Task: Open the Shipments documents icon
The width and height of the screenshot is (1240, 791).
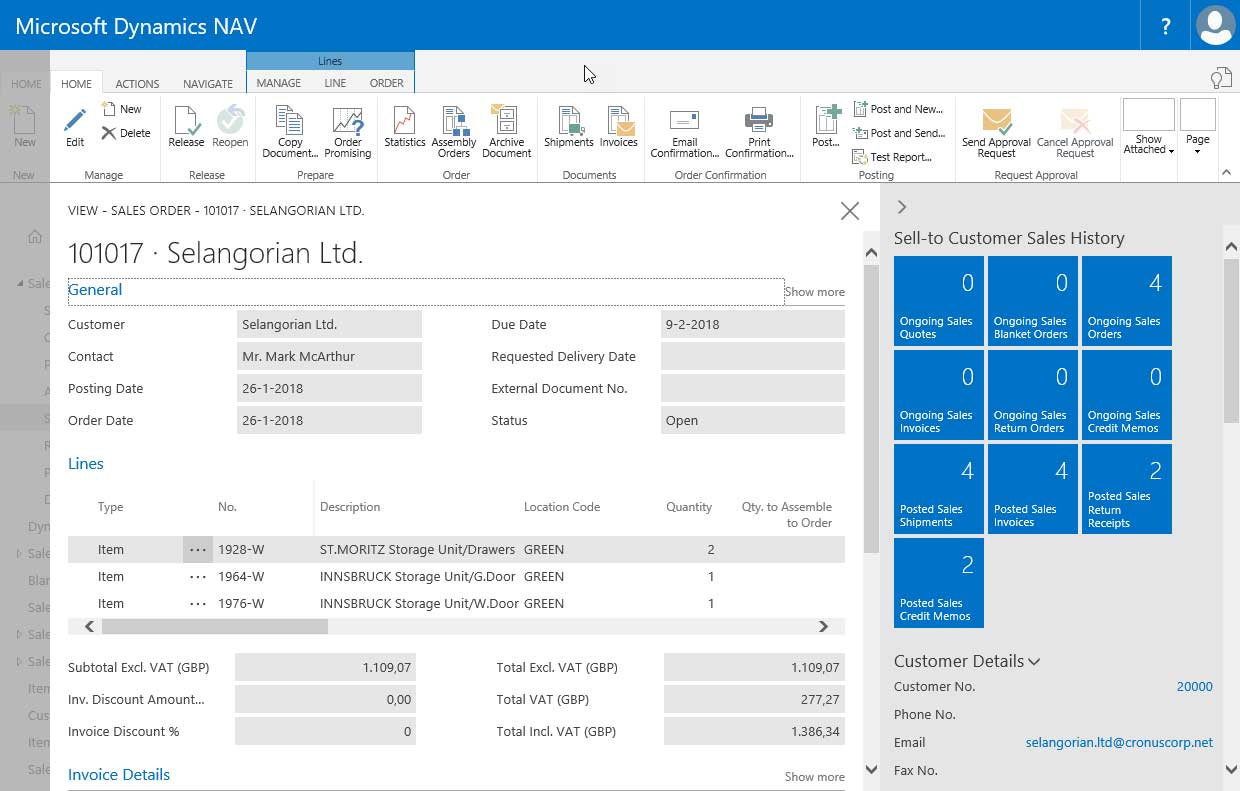Action: (x=568, y=127)
